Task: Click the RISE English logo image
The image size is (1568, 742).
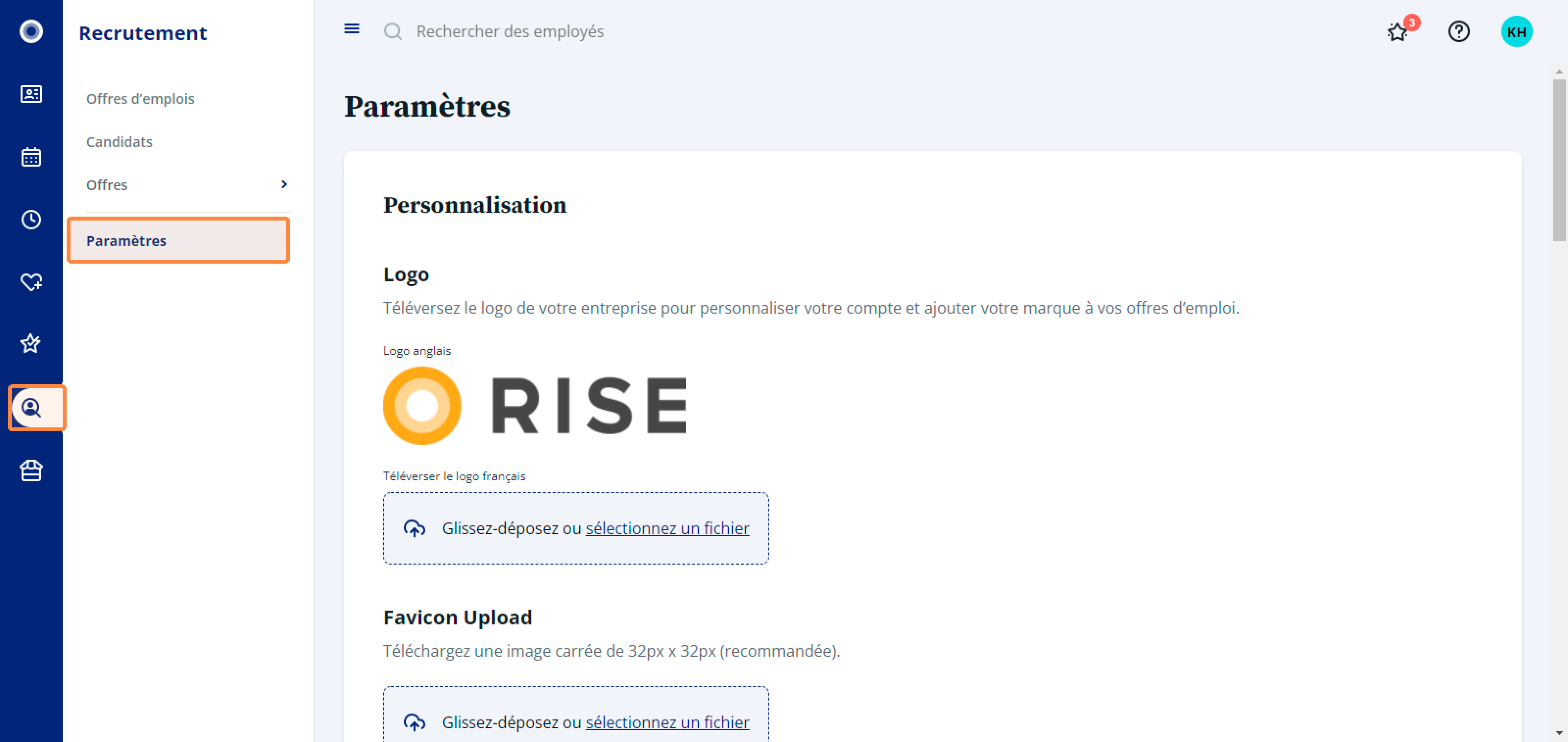Action: tap(535, 405)
